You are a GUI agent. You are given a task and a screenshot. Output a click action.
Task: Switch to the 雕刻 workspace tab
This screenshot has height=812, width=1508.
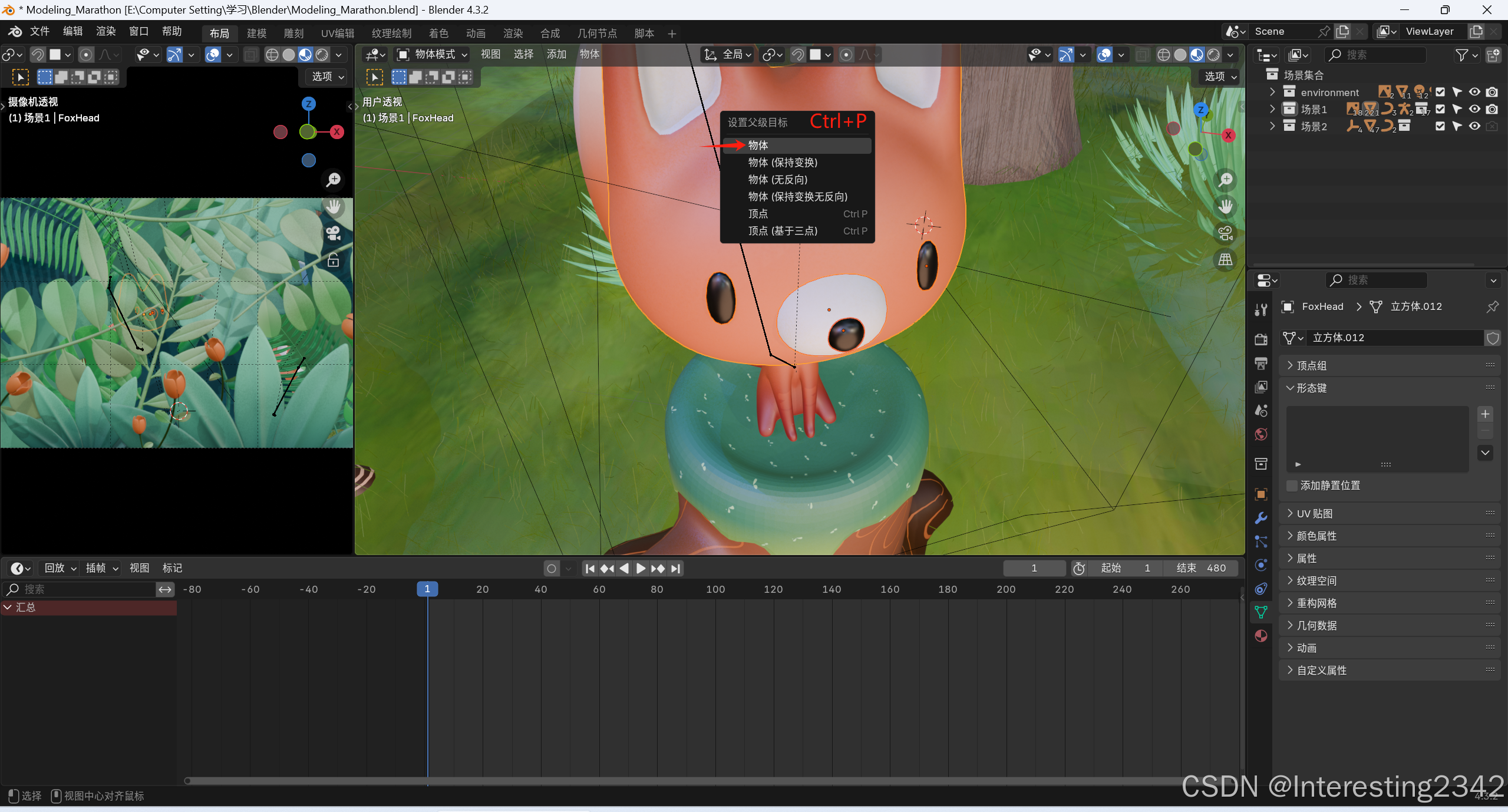point(293,34)
